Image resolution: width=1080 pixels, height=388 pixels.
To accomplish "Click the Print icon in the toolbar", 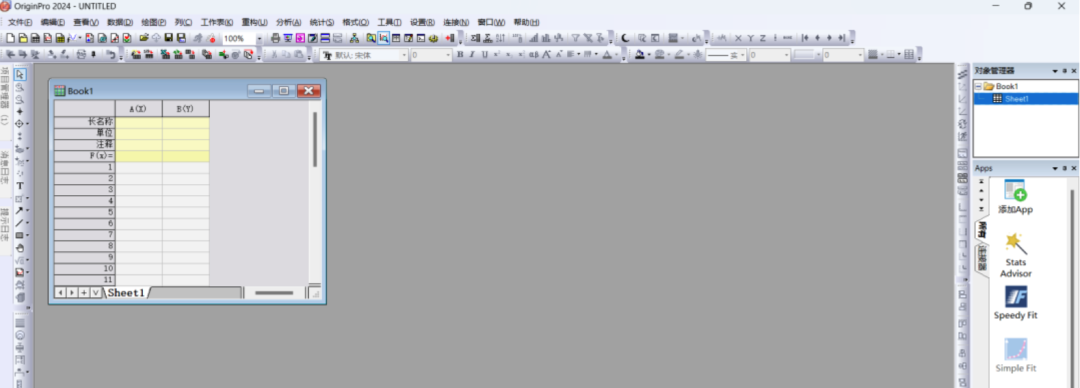I will (276, 39).
